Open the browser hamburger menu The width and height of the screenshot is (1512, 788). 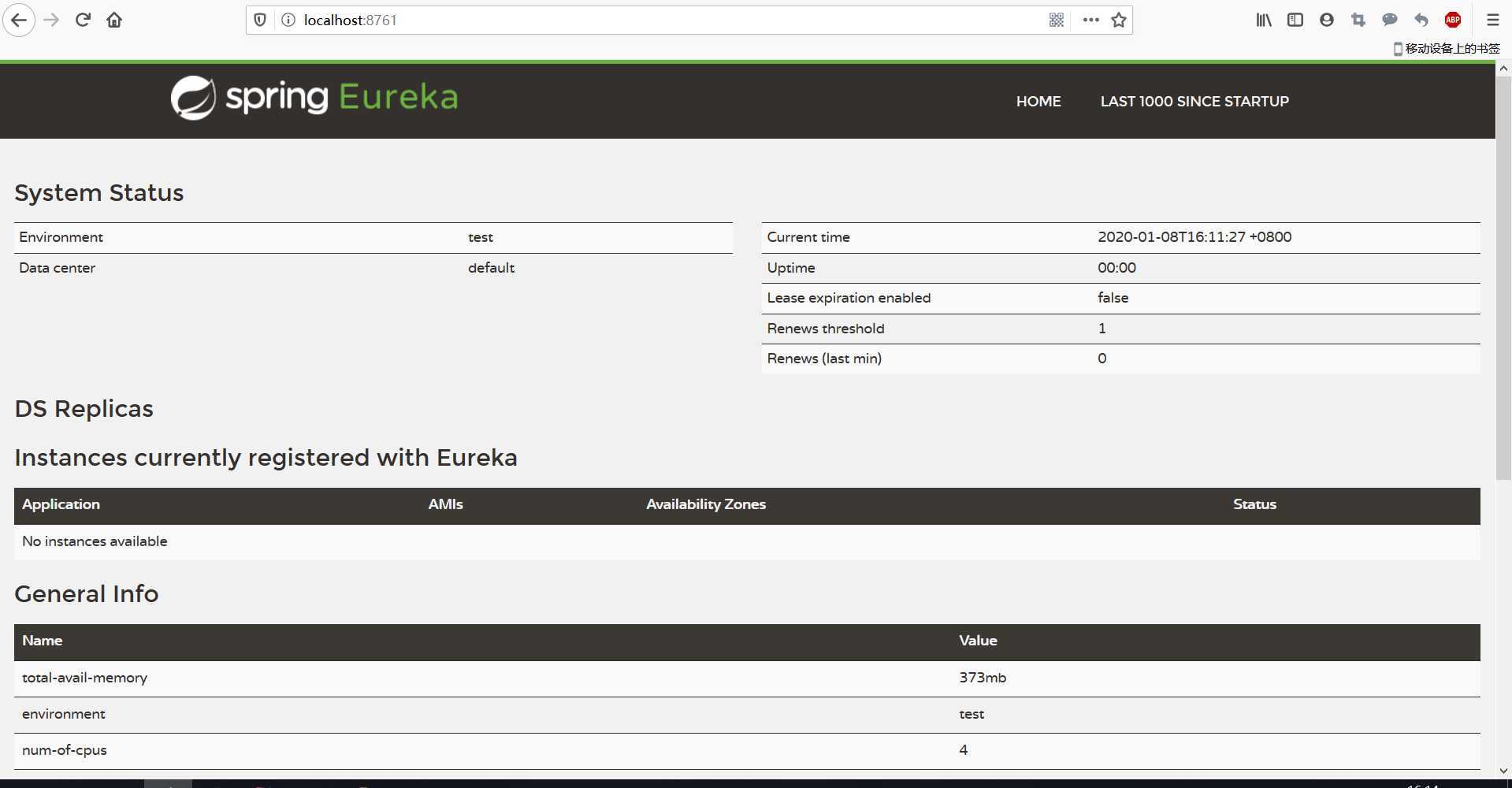pos(1493,20)
